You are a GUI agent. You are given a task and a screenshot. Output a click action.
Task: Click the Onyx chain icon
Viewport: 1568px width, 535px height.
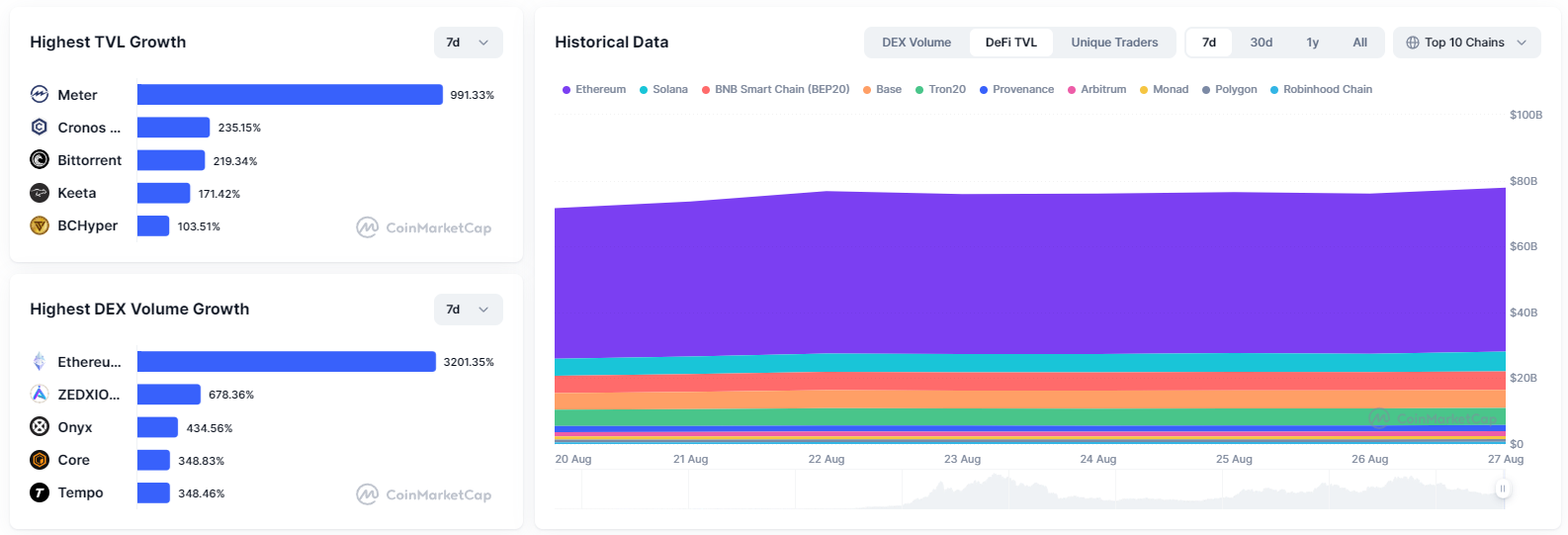click(40, 426)
